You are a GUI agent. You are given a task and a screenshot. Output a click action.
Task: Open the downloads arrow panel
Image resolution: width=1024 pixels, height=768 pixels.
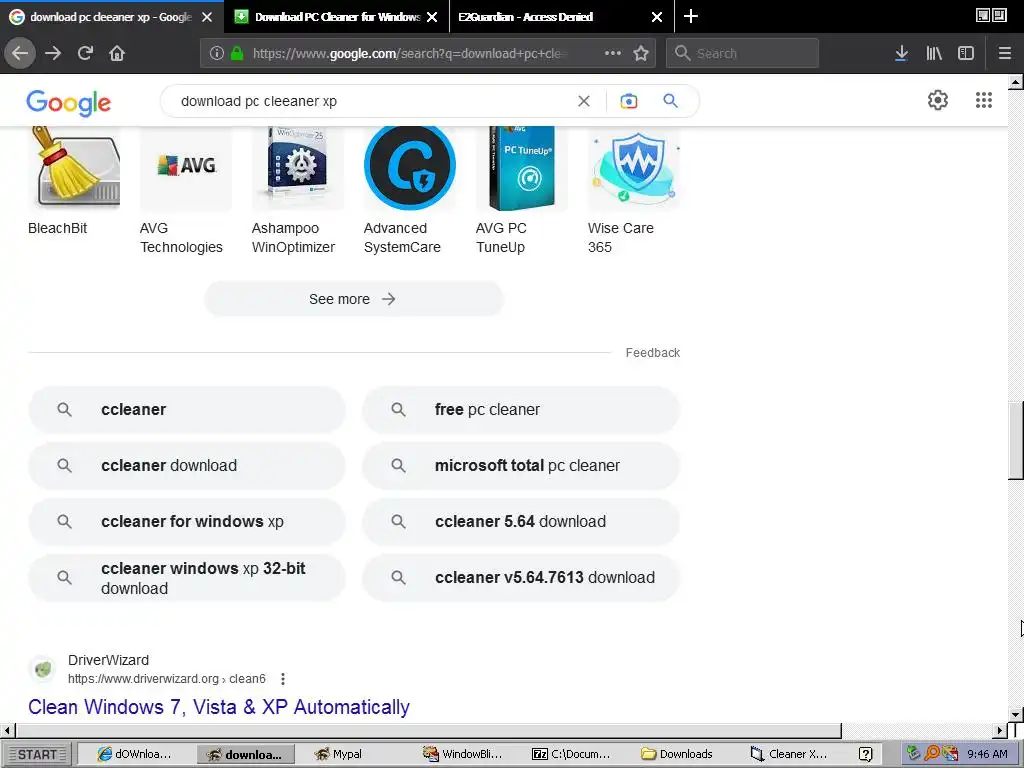(x=901, y=54)
